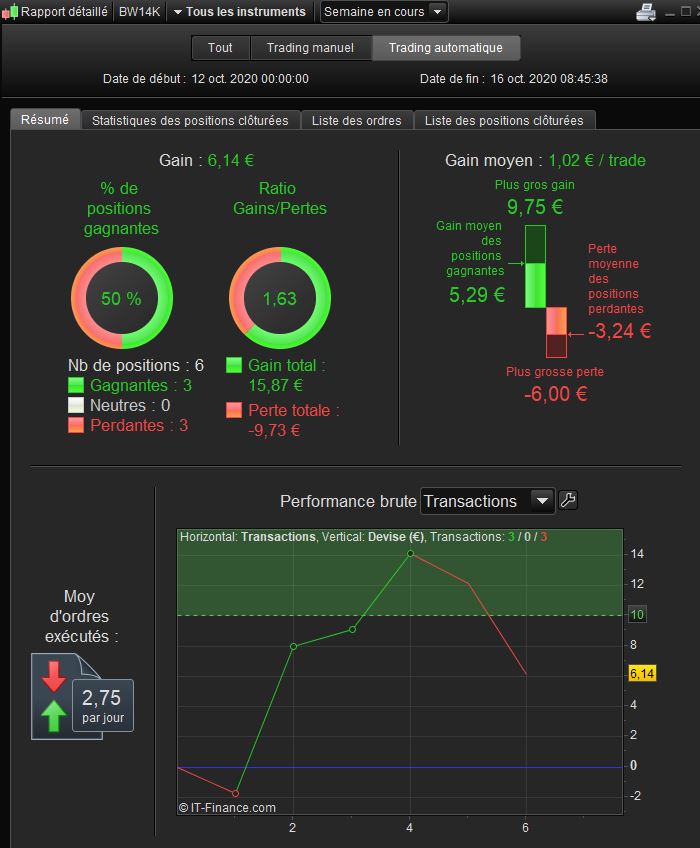Open the Transactions performance dropdown
The image size is (700, 848).
click(487, 501)
